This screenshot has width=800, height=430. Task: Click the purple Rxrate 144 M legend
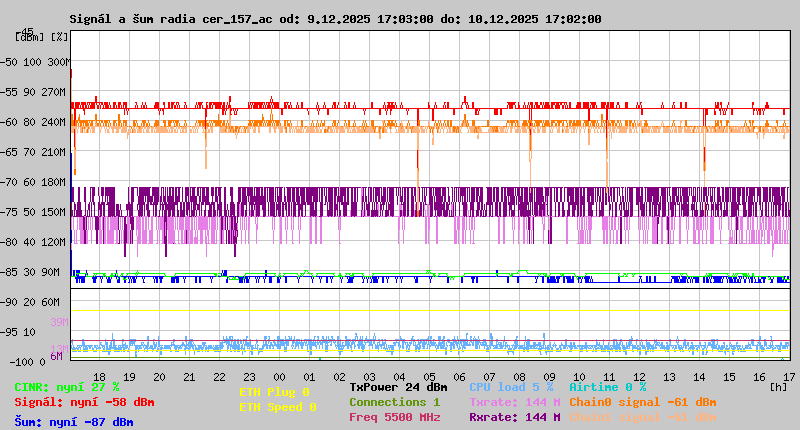[514, 417]
